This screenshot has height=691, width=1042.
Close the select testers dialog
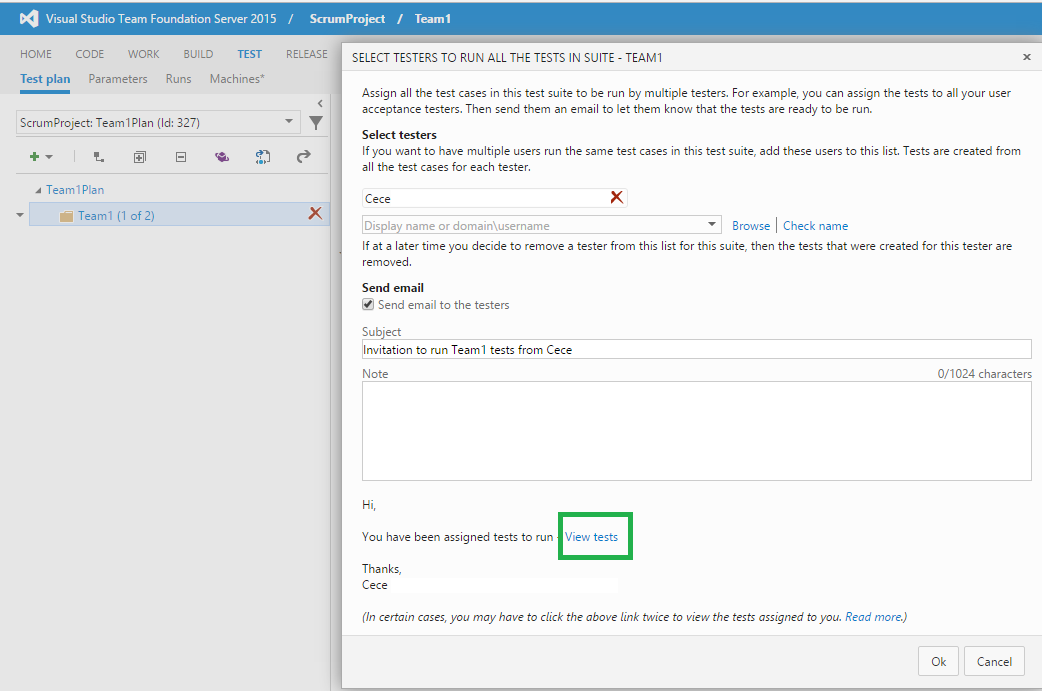tap(1027, 57)
